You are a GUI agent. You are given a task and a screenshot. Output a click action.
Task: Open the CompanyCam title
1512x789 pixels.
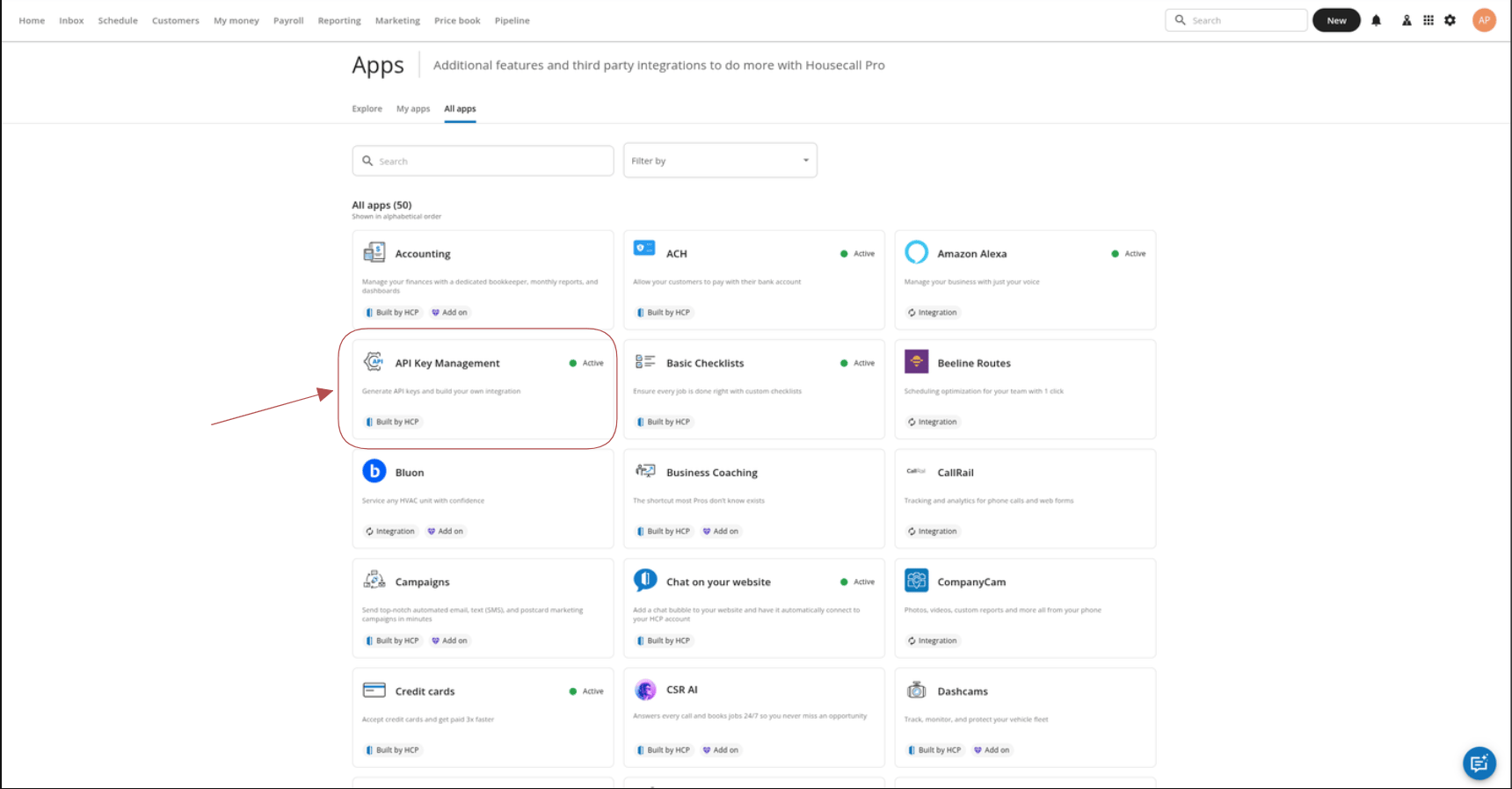pyautogui.click(x=971, y=582)
